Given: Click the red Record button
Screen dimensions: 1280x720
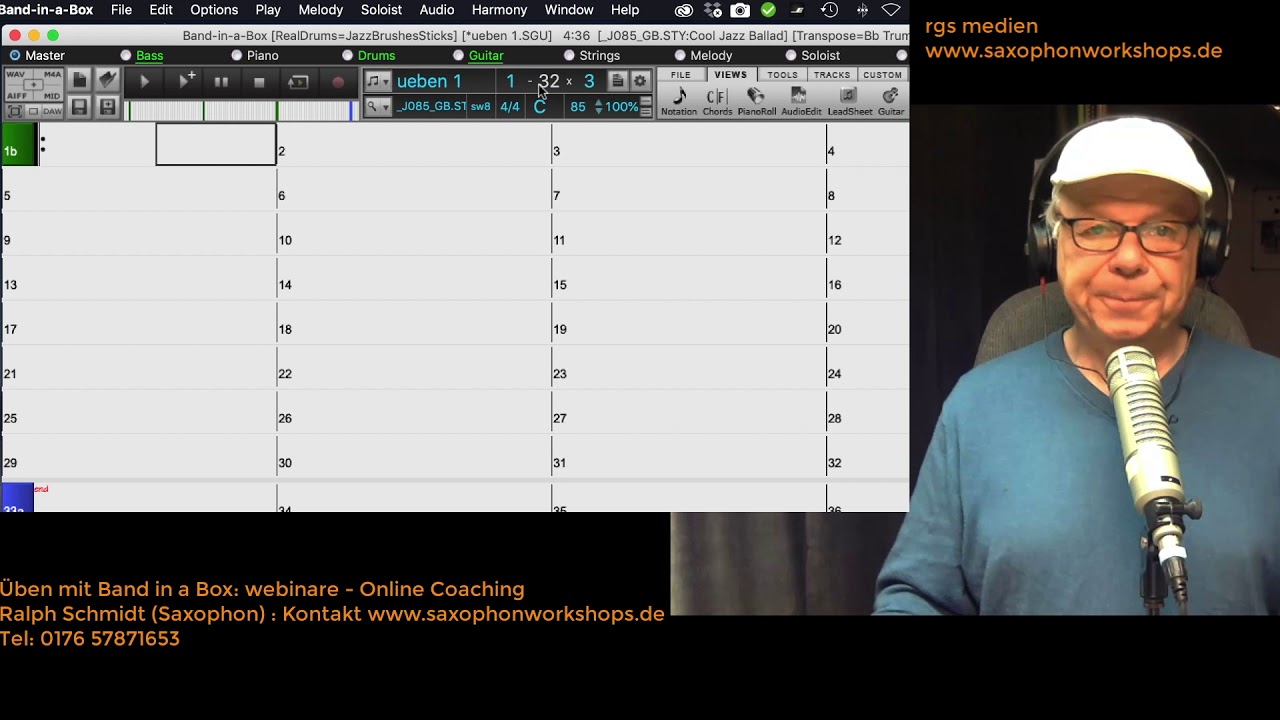Looking at the screenshot, I should click(338, 82).
